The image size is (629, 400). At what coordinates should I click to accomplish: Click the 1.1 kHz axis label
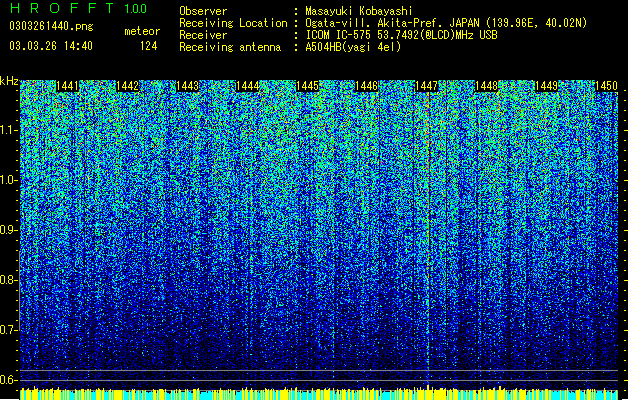pos(8,130)
